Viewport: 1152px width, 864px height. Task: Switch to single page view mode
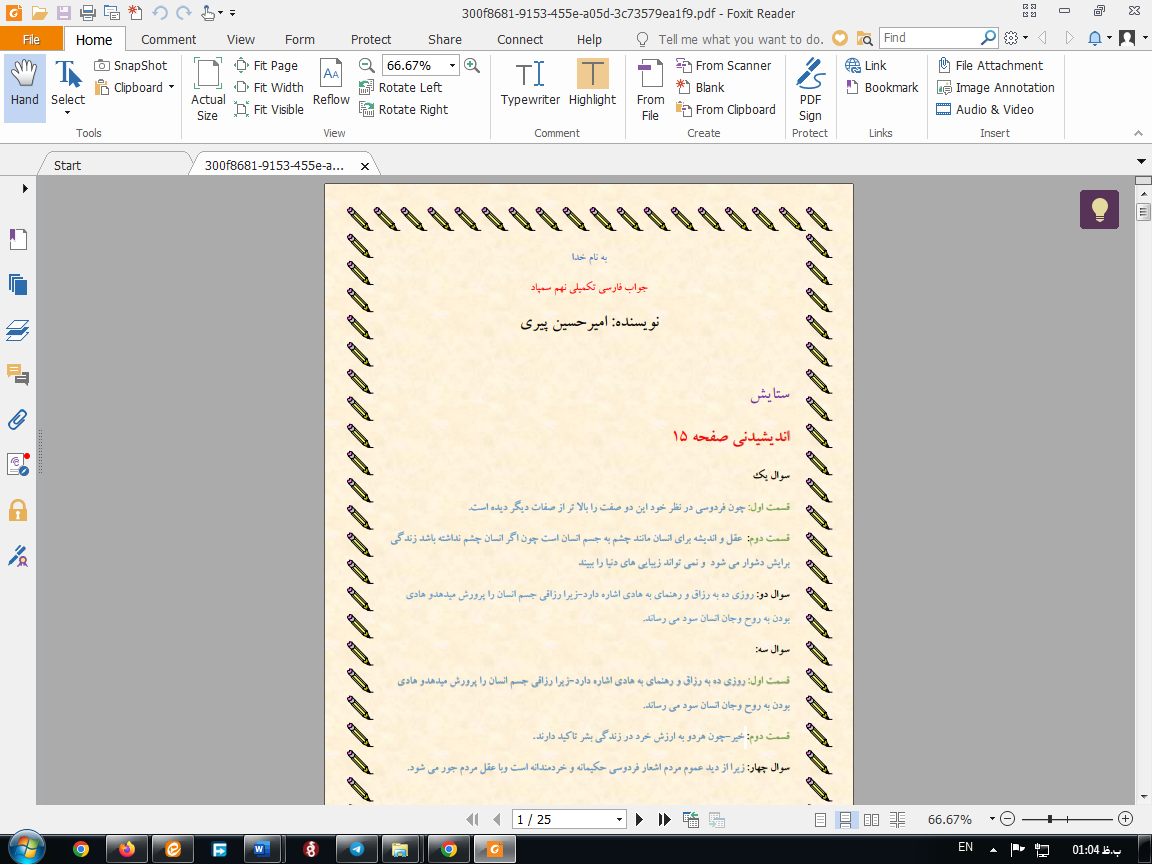(820, 819)
